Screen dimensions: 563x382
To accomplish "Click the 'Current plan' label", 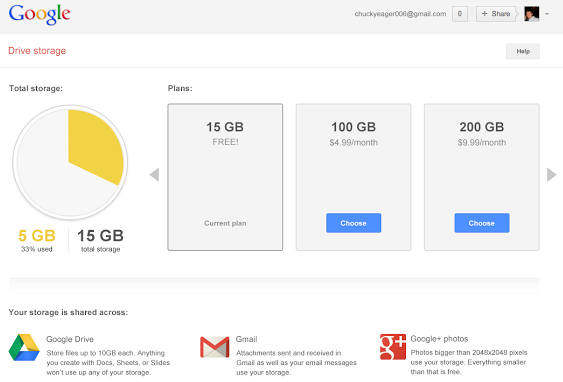I will click(x=225, y=223).
